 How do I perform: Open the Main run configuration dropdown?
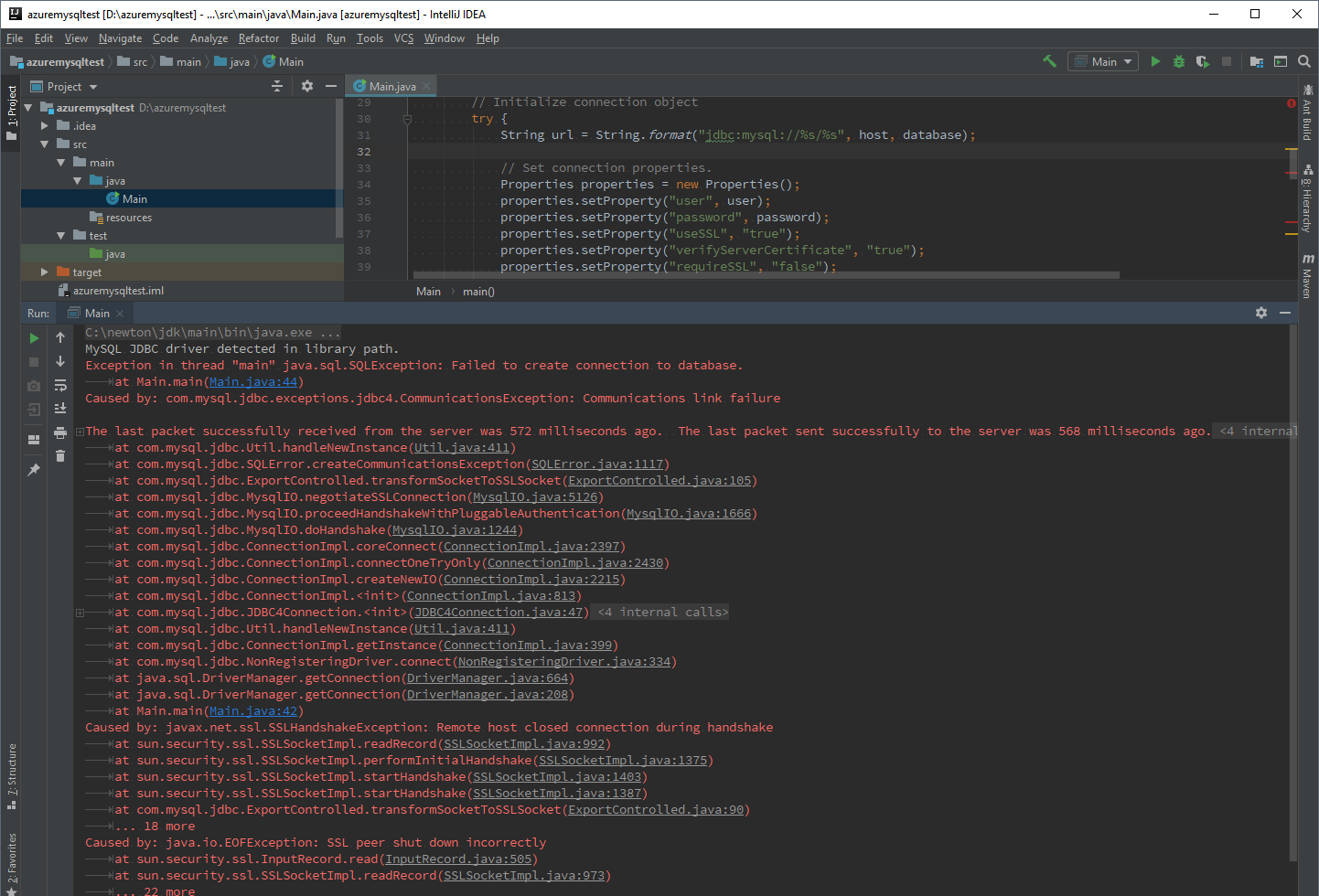[1105, 61]
